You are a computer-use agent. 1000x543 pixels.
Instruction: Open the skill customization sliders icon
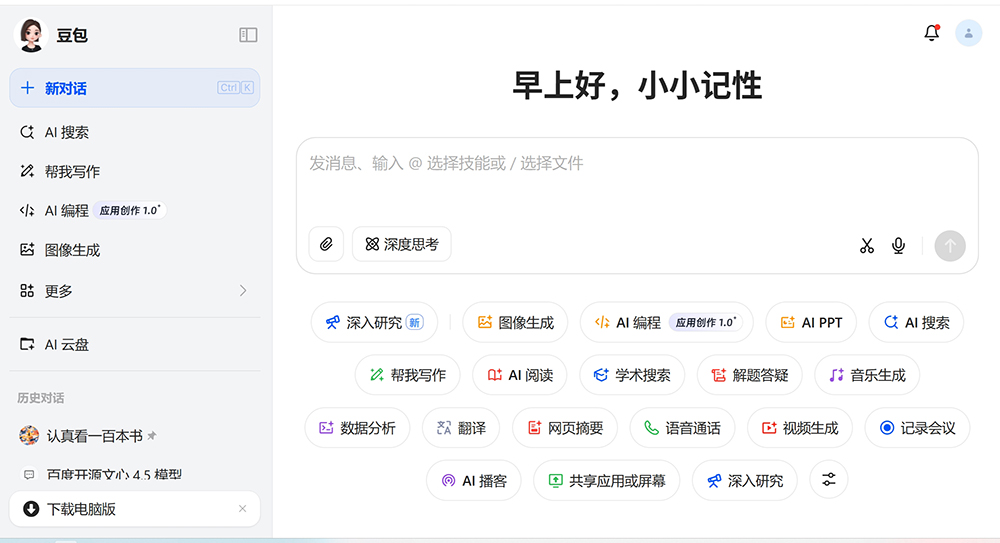(x=828, y=480)
